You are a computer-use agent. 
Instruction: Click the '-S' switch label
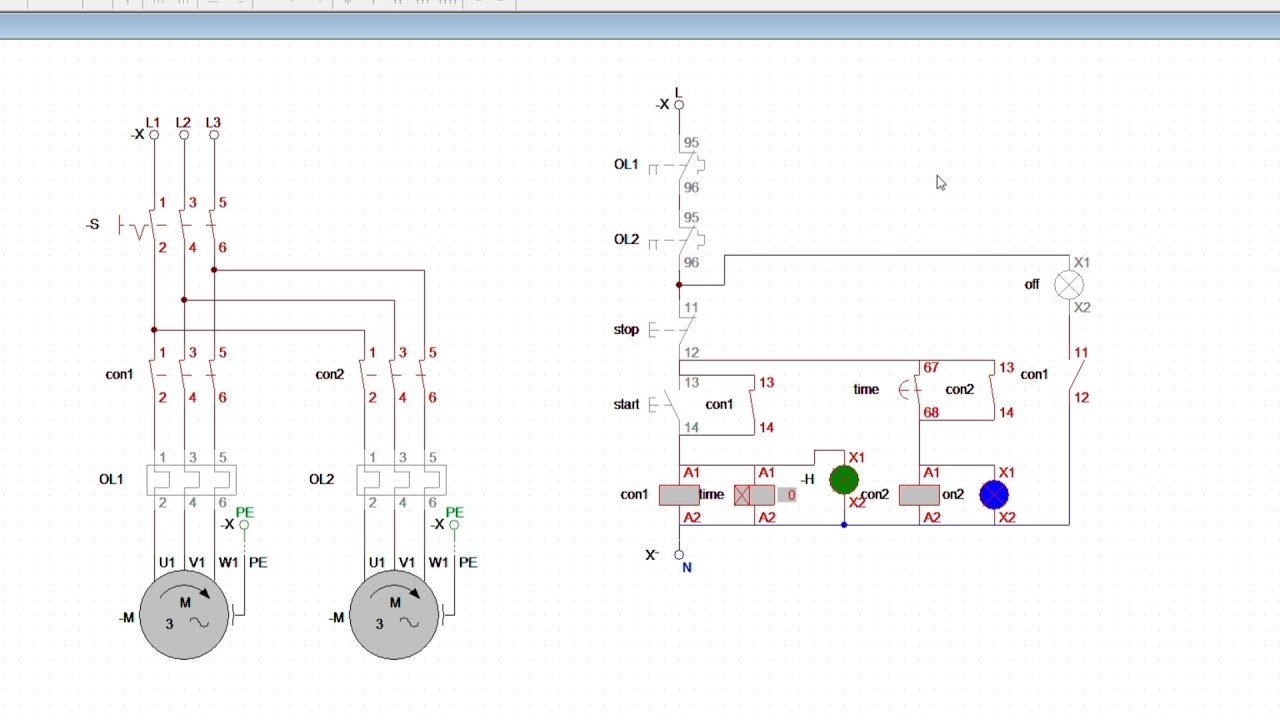(93, 224)
